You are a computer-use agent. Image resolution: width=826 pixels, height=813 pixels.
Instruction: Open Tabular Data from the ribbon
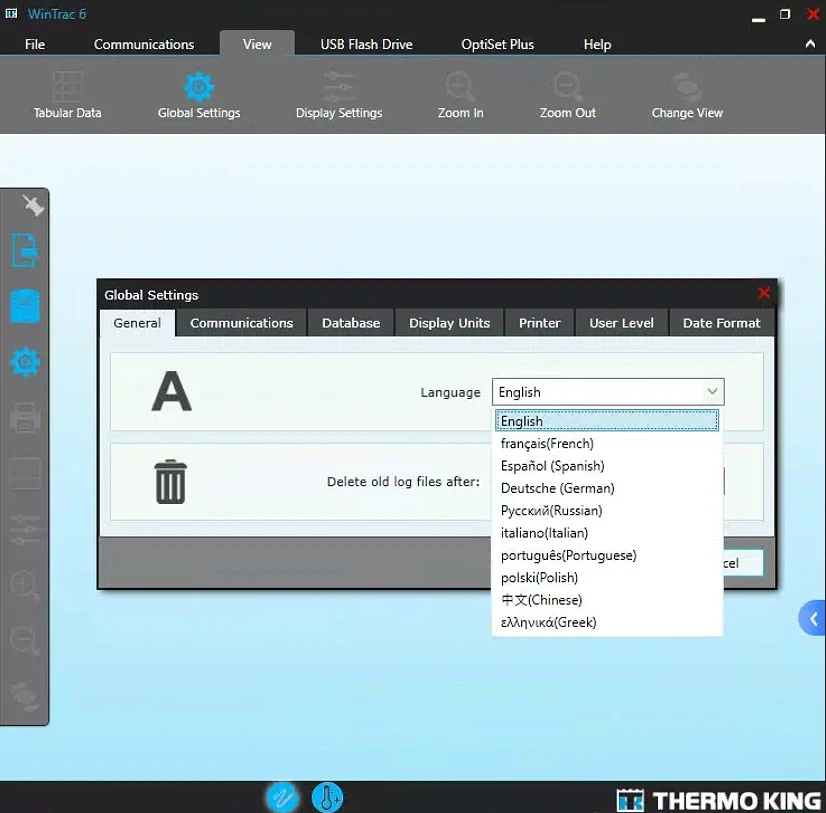(x=67, y=96)
